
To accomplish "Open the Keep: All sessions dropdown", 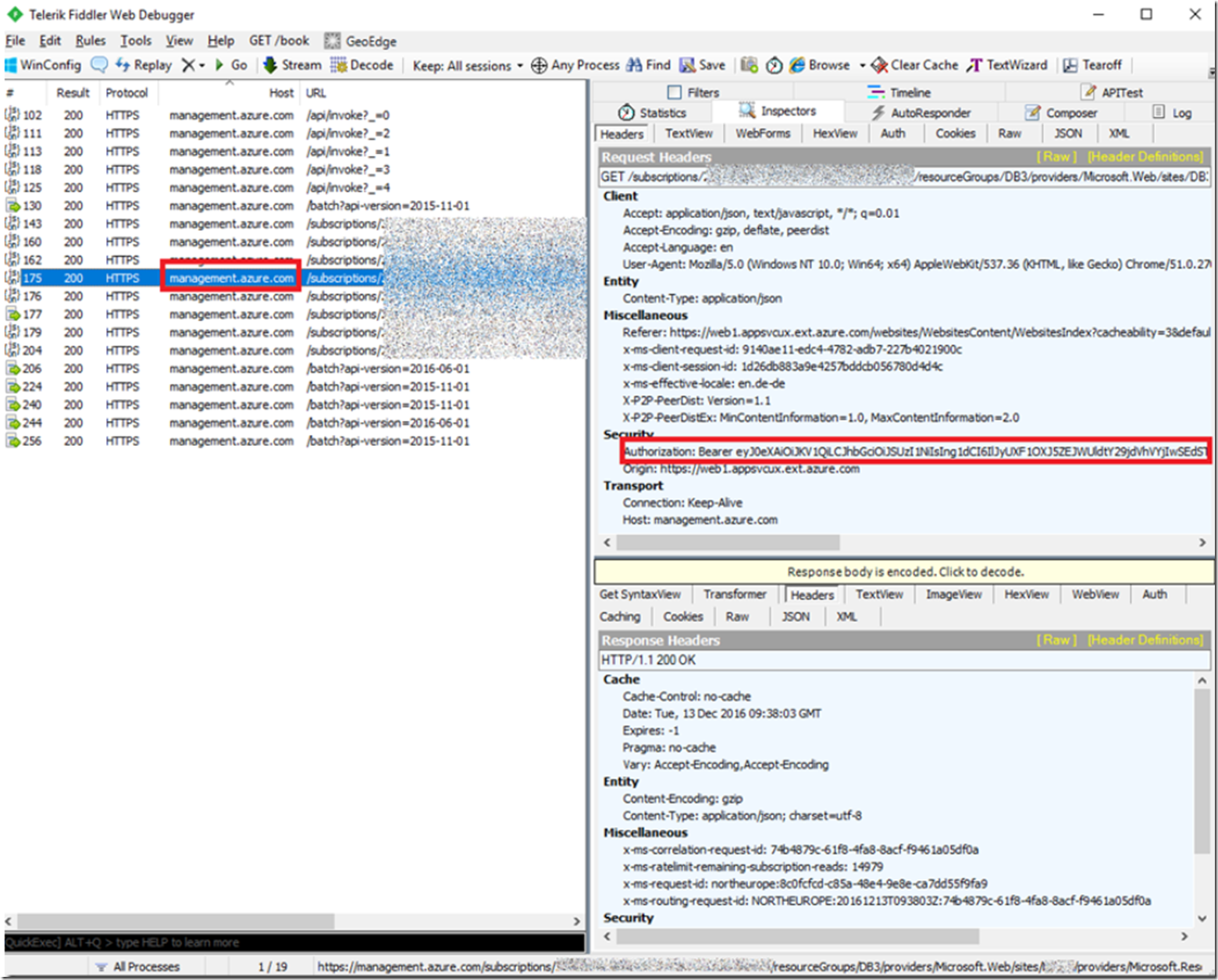I will pos(468,66).
